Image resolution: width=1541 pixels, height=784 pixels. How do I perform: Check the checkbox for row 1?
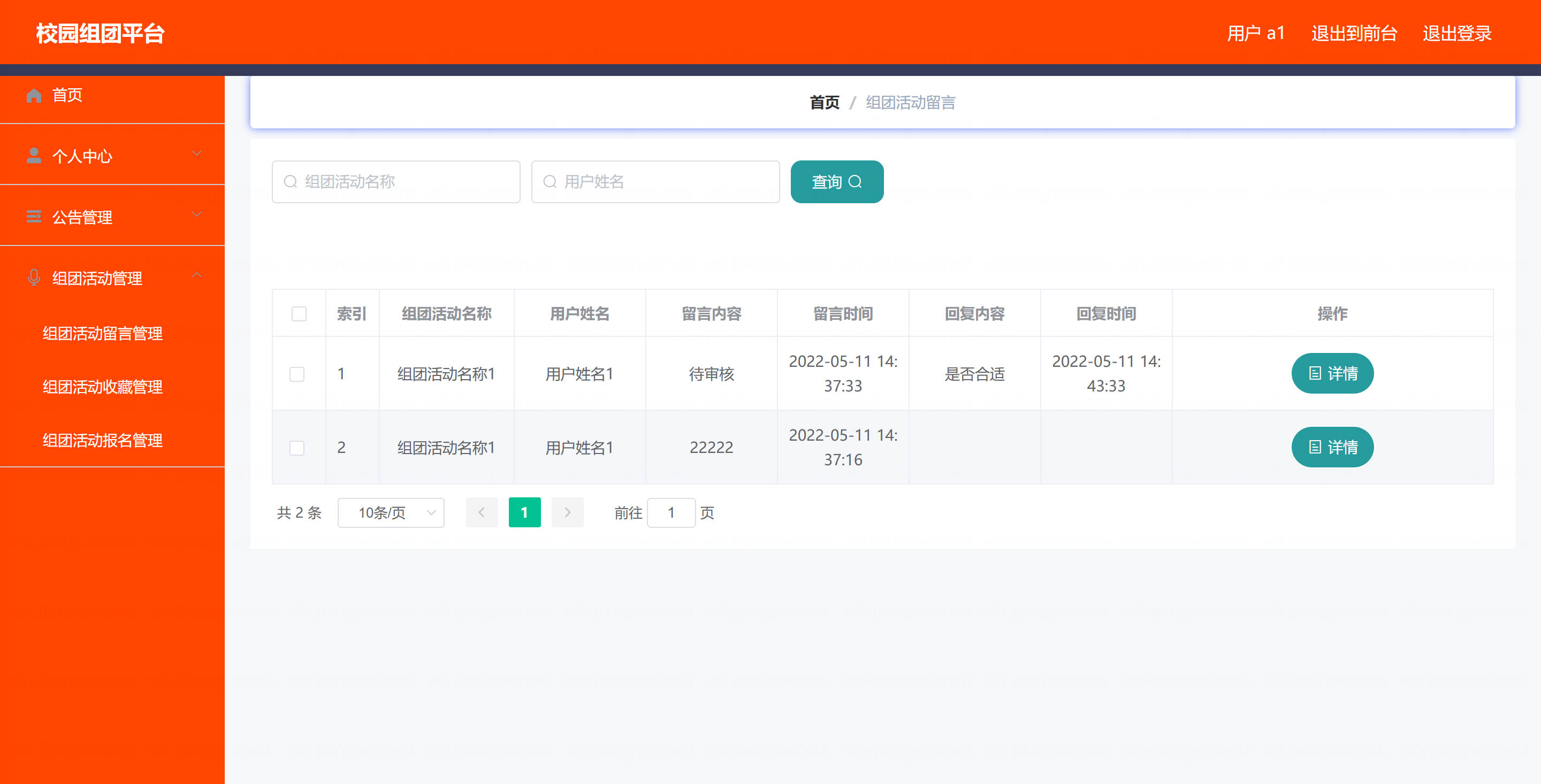297,374
